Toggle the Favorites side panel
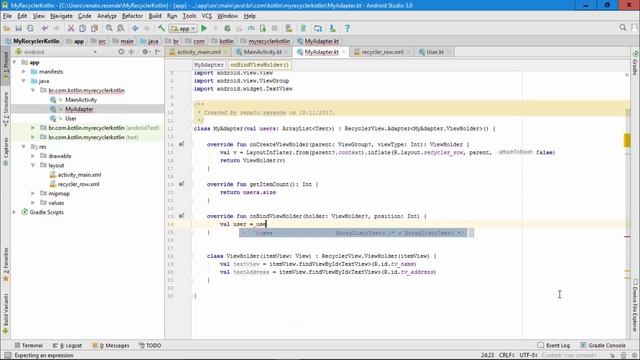This screenshot has height=360, width=640. 6,264
